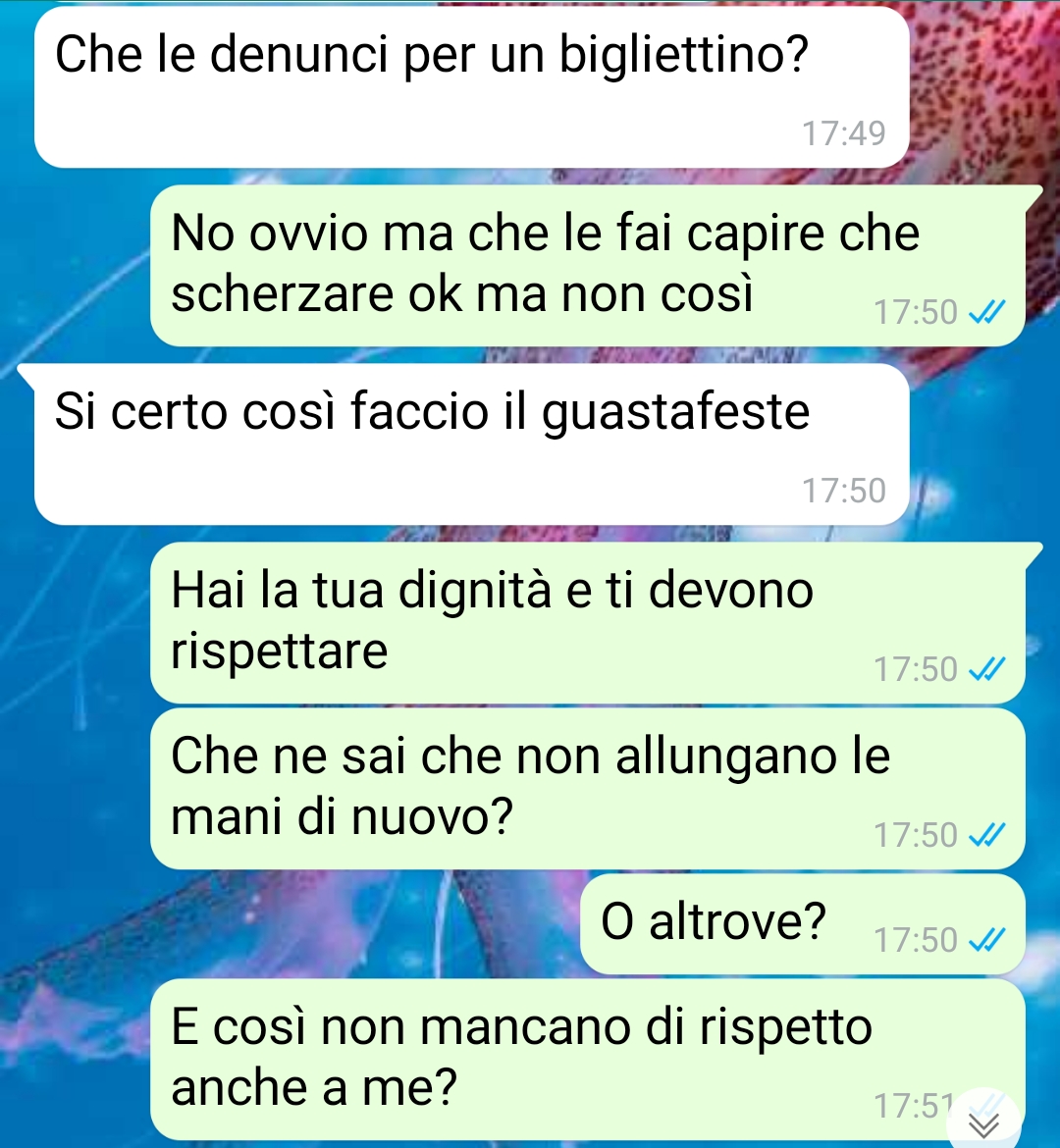Tap the 'O altrove?' message bubble
This screenshot has width=1060, height=1148.
[x=803, y=924]
